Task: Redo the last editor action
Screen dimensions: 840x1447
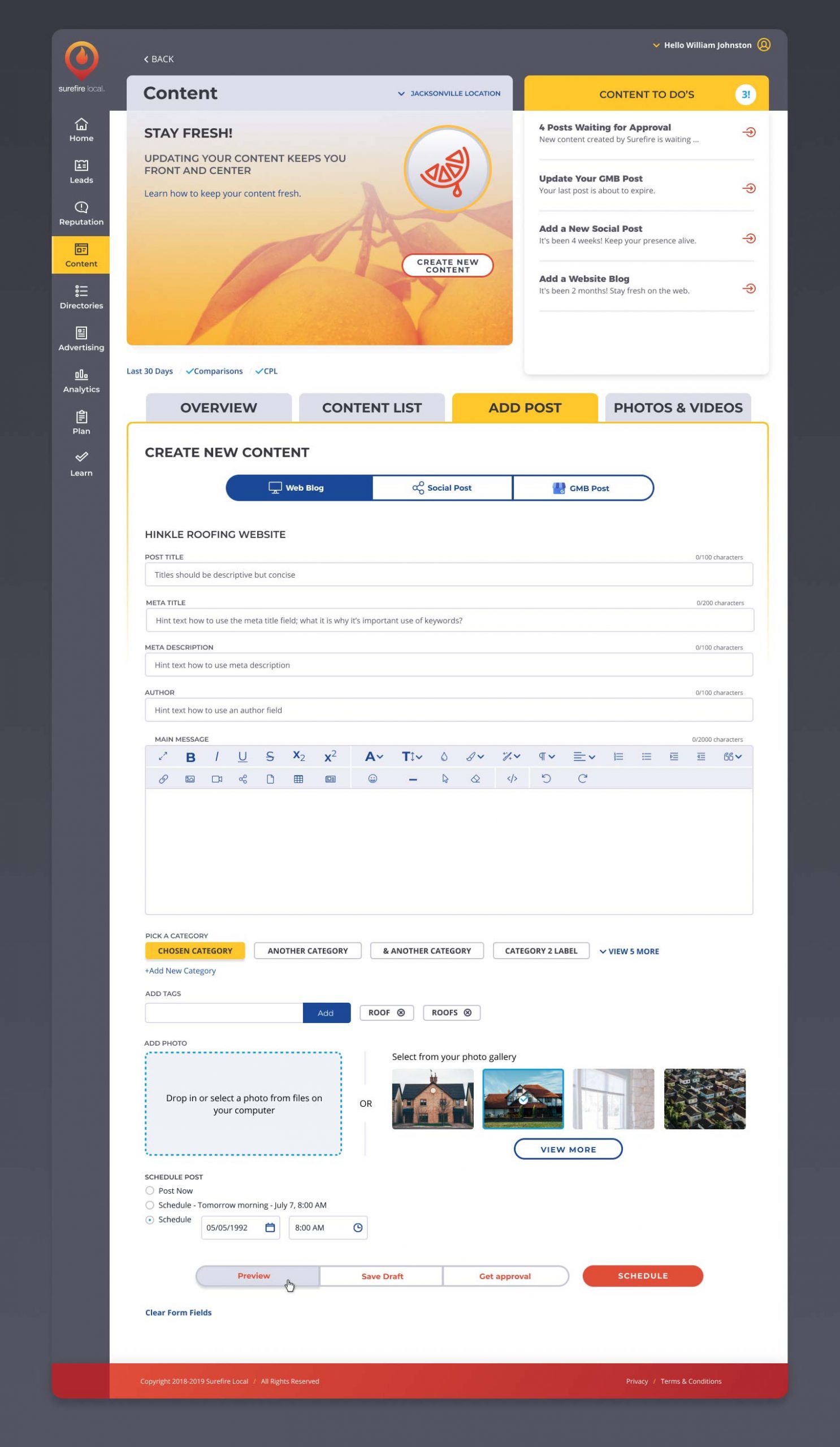Action: pos(583,779)
